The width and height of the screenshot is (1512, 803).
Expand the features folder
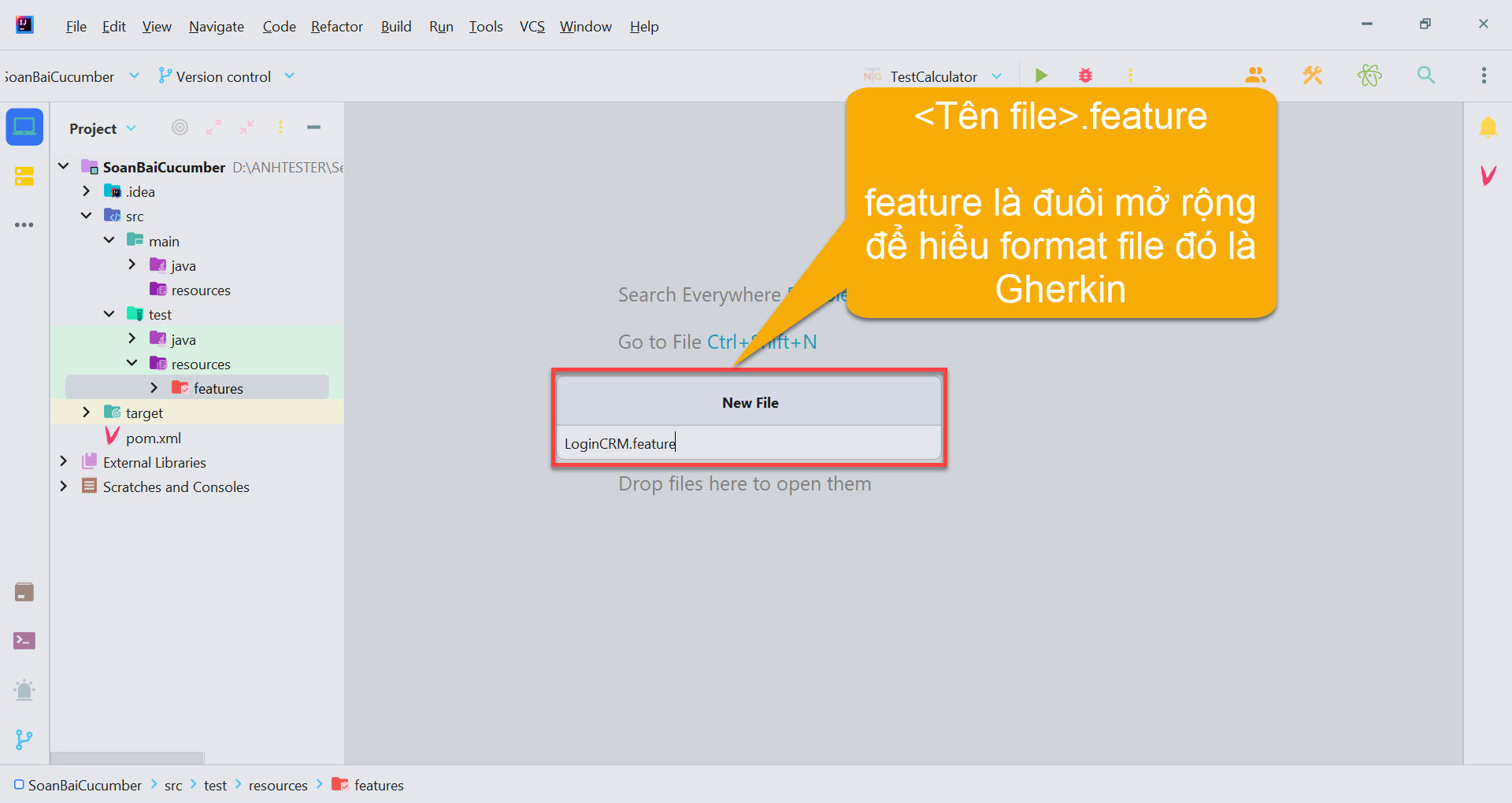click(154, 388)
